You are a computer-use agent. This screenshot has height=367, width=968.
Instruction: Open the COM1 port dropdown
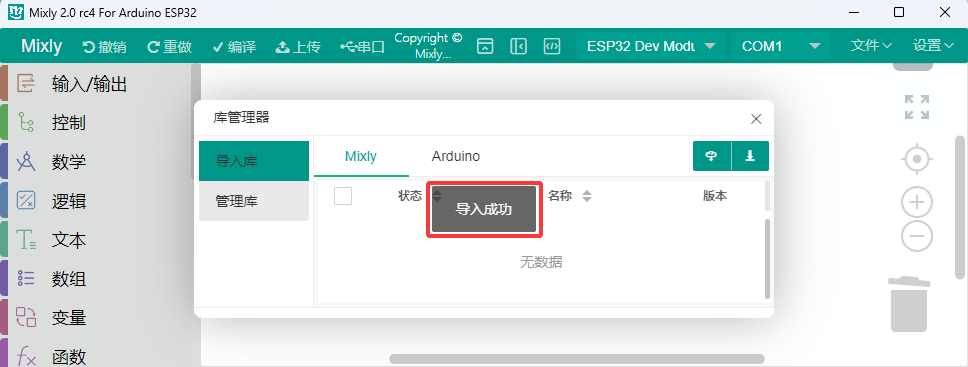[x=781, y=46]
